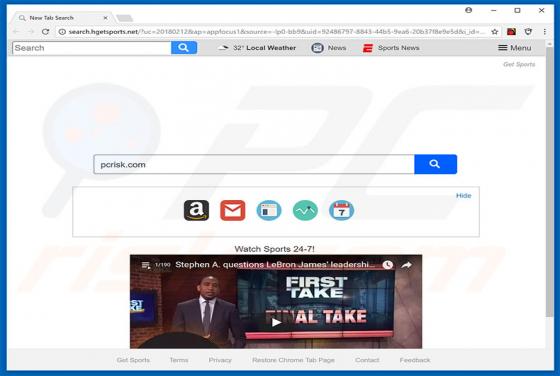Open the Terms footer link
Image resolution: width=560 pixels, height=376 pixels.
click(x=179, y=360)
